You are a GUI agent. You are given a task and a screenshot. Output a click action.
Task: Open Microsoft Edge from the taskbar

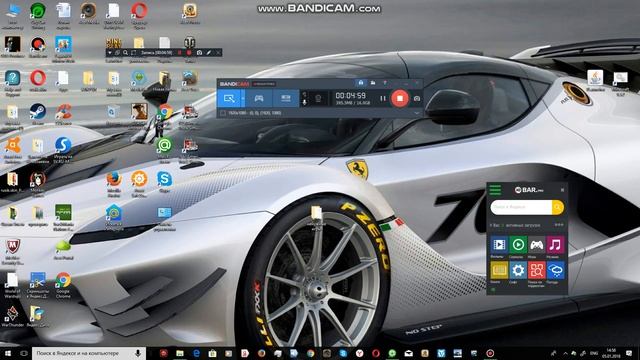pos(196,353)
